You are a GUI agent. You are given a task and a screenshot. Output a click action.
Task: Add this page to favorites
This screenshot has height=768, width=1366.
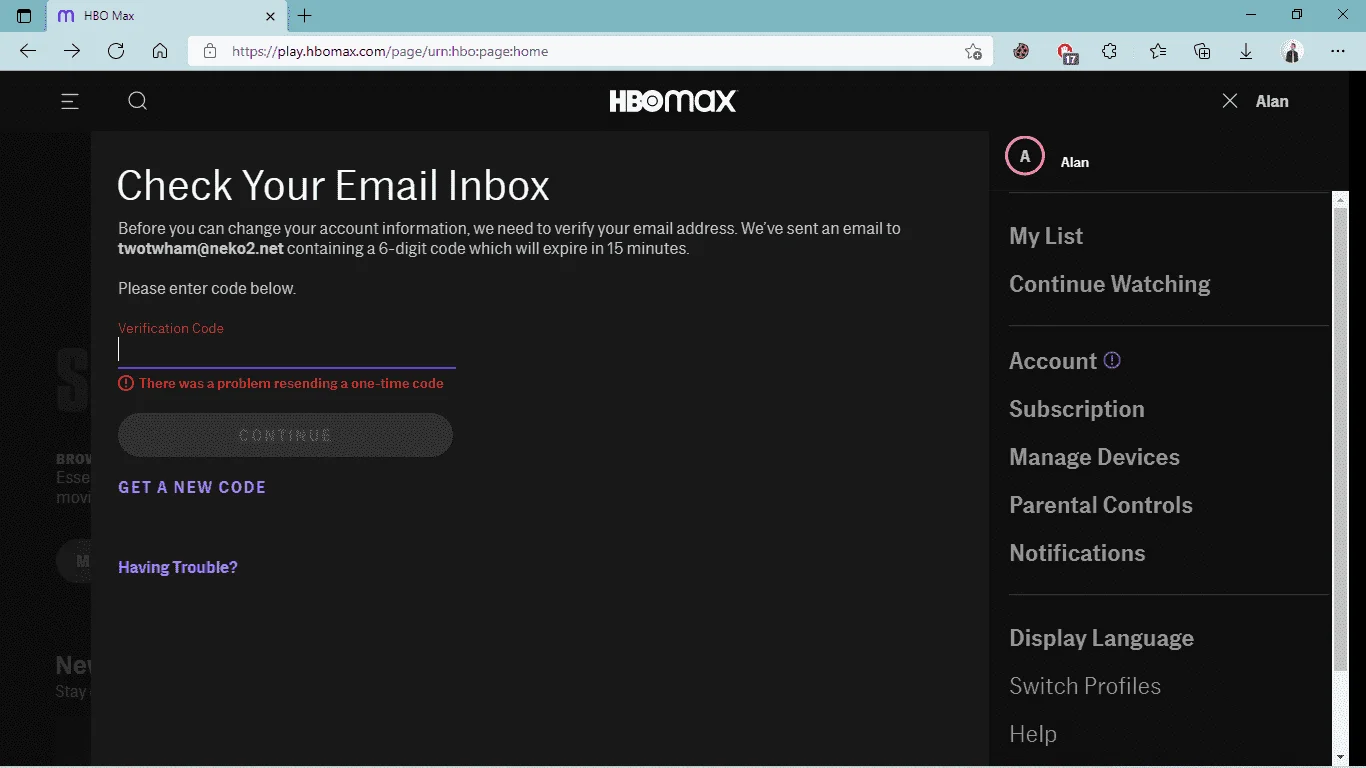pos(973,51)
